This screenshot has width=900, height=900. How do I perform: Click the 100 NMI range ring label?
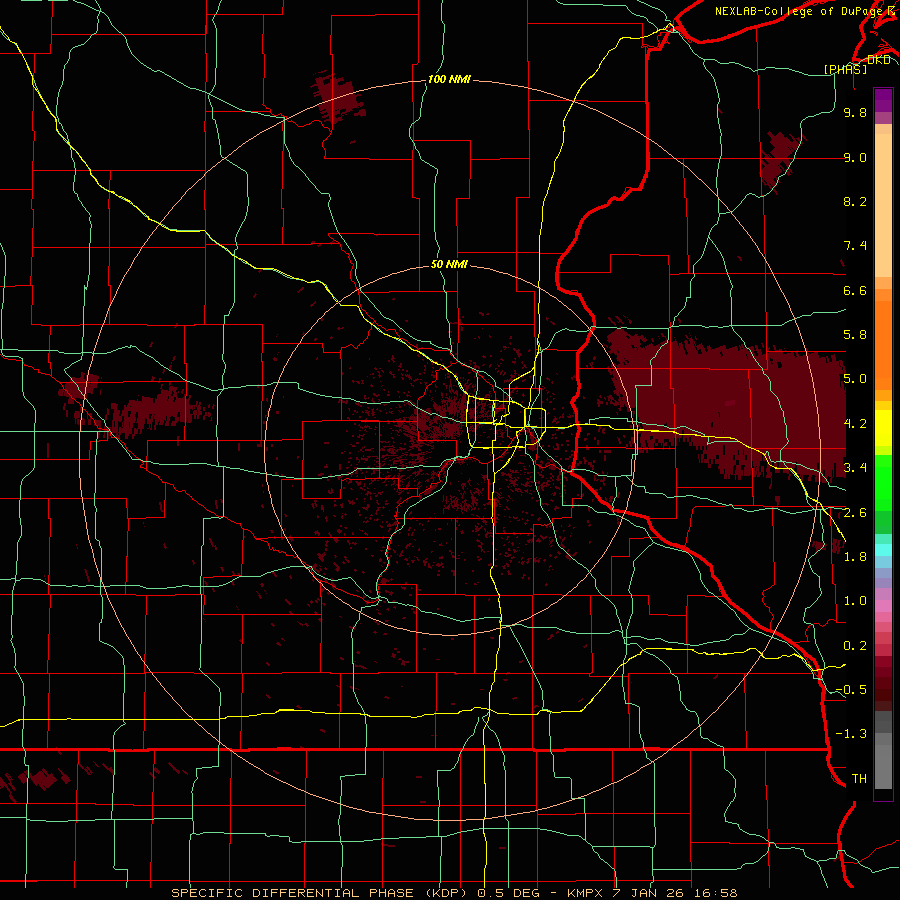pyautogui.click(x=449, y=79)
